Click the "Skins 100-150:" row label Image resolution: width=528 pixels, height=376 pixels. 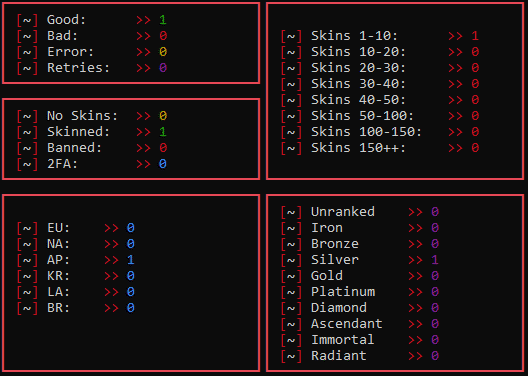coord(367,132)
